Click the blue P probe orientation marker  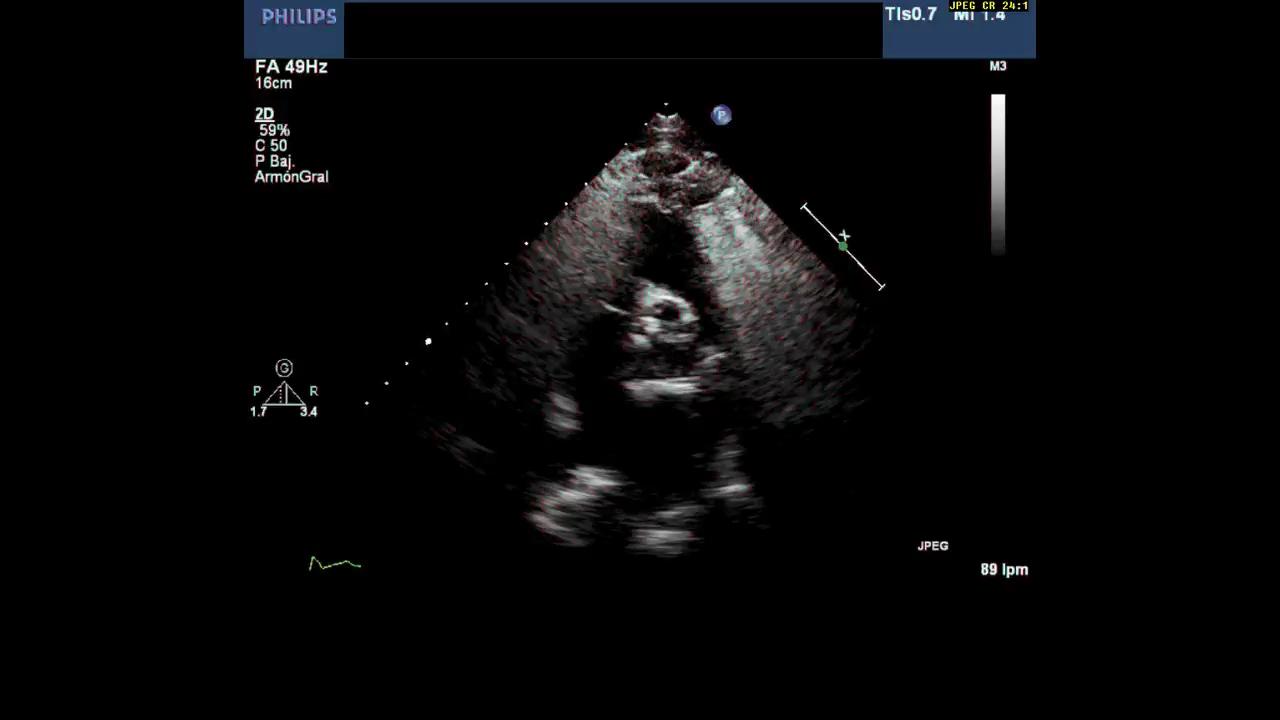[721, 115]
